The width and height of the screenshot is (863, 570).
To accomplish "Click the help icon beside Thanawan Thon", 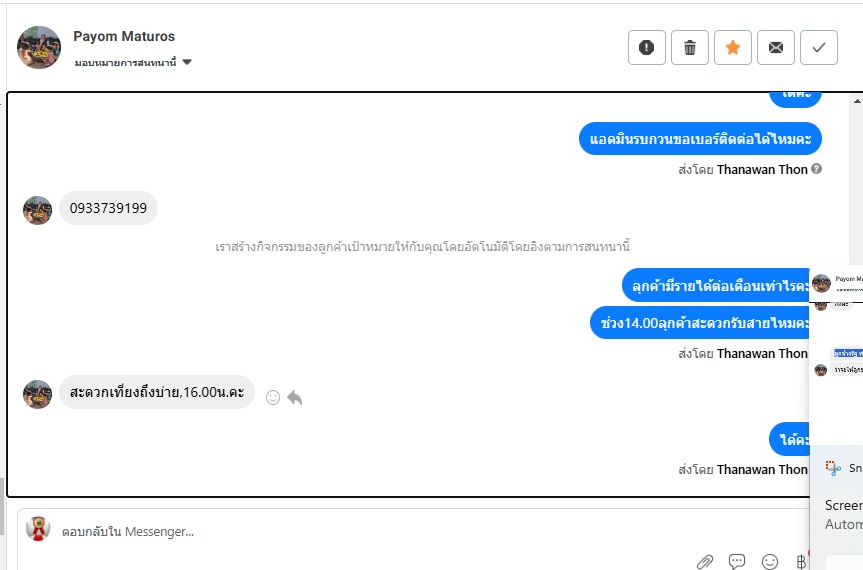I will click(816, 169).
